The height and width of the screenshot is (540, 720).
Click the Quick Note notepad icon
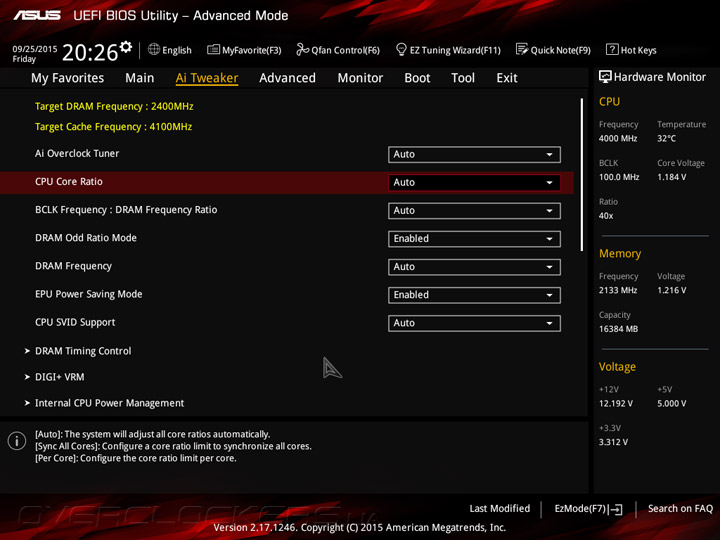point(522,49)
